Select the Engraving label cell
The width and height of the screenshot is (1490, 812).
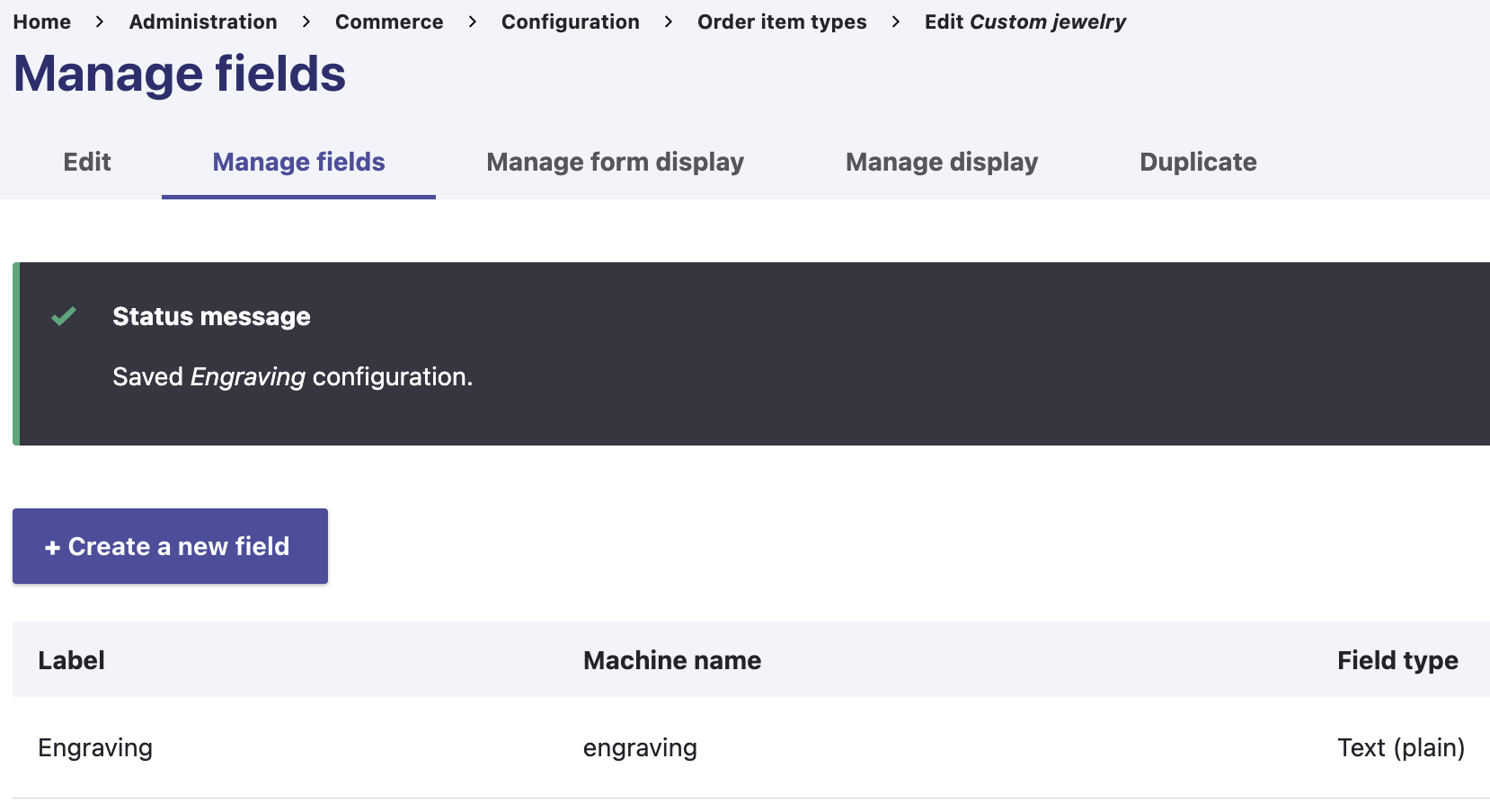pos(95,747)
